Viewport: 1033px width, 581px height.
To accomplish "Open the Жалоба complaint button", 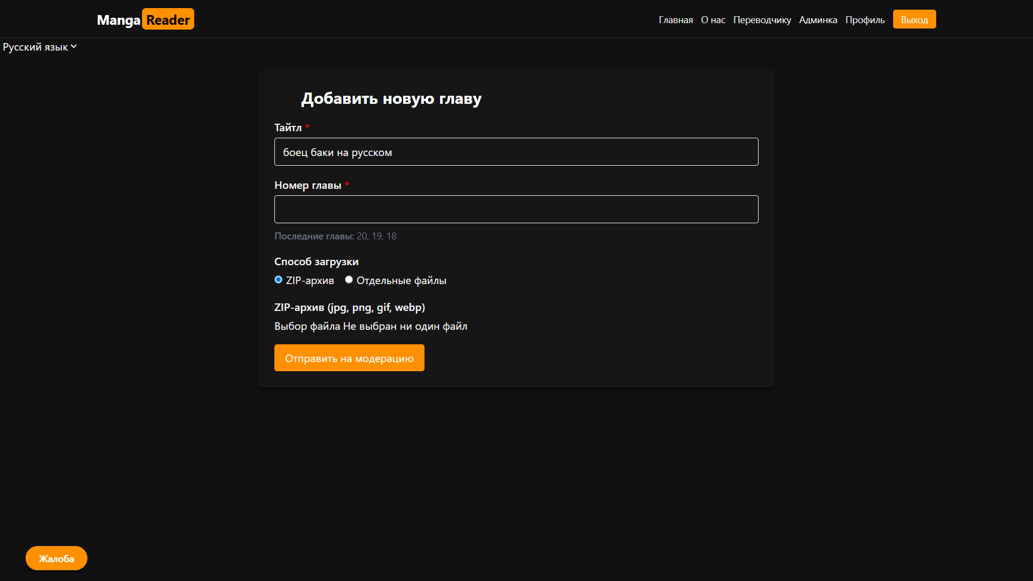I will click(x=56, y=558).
